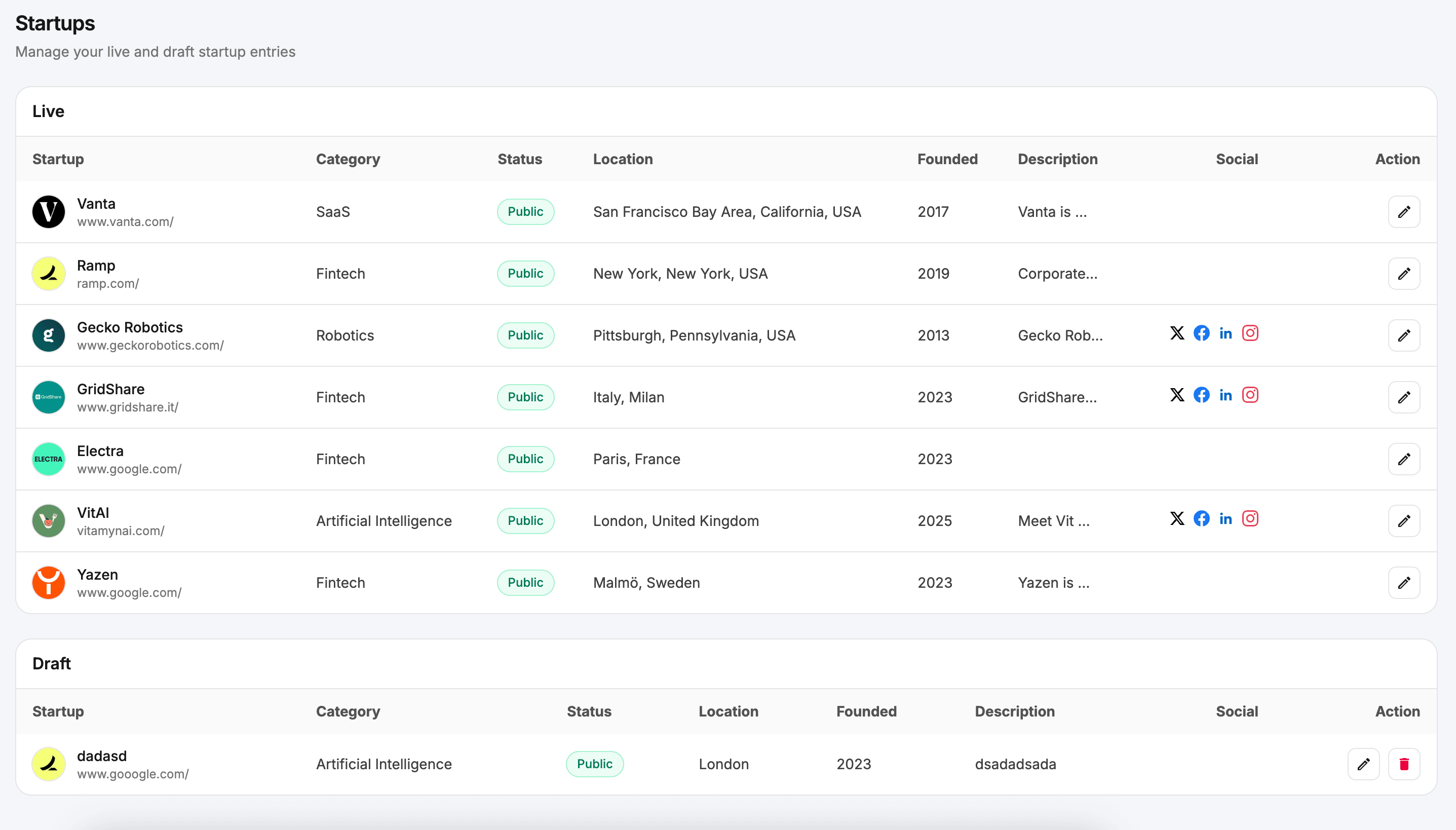
Task: Sort by the Founded column header
Action: pos(947,159)
